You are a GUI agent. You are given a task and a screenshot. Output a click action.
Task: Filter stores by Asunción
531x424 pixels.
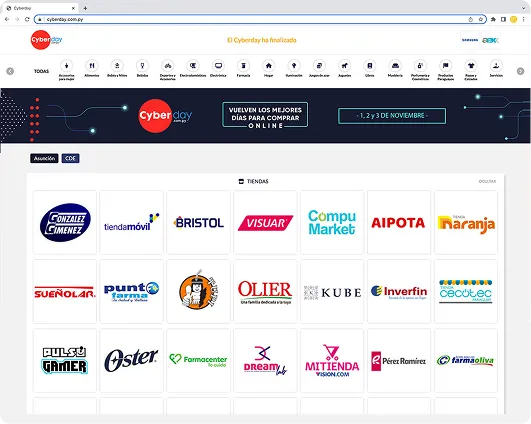(44, 158)
